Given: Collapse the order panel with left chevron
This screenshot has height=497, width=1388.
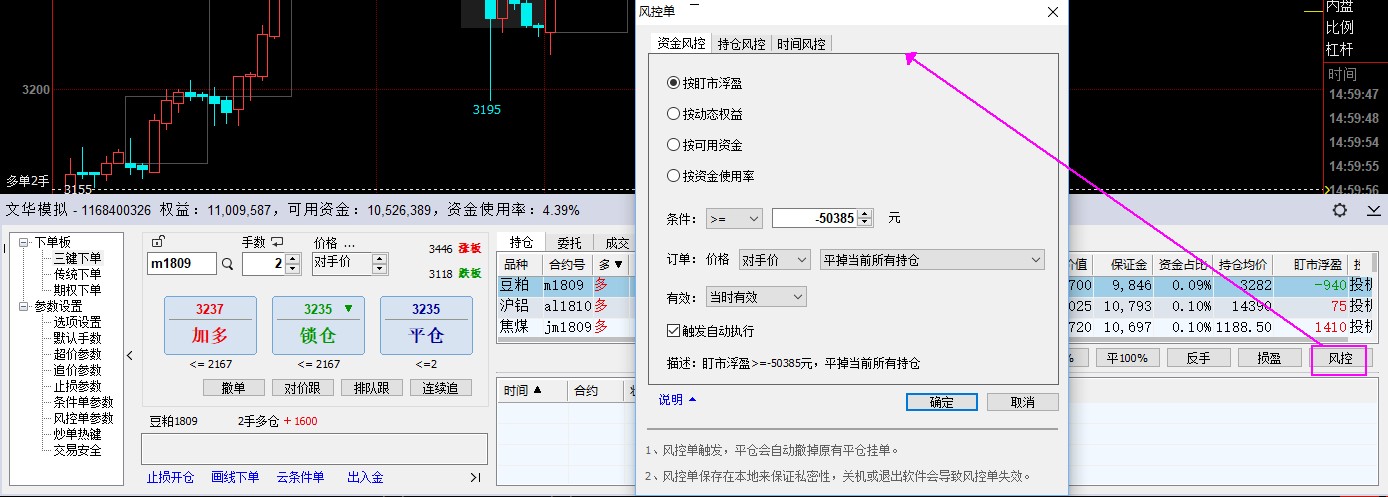Looking at the screenshot, I should (x=130, y=355).
